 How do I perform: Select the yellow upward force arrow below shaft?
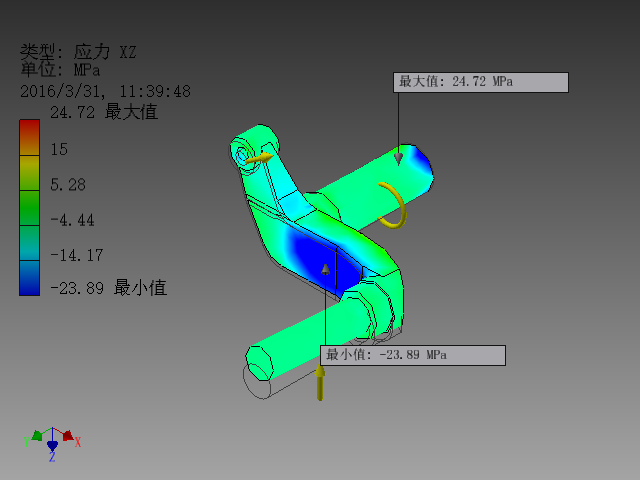[x=320, y=382]
